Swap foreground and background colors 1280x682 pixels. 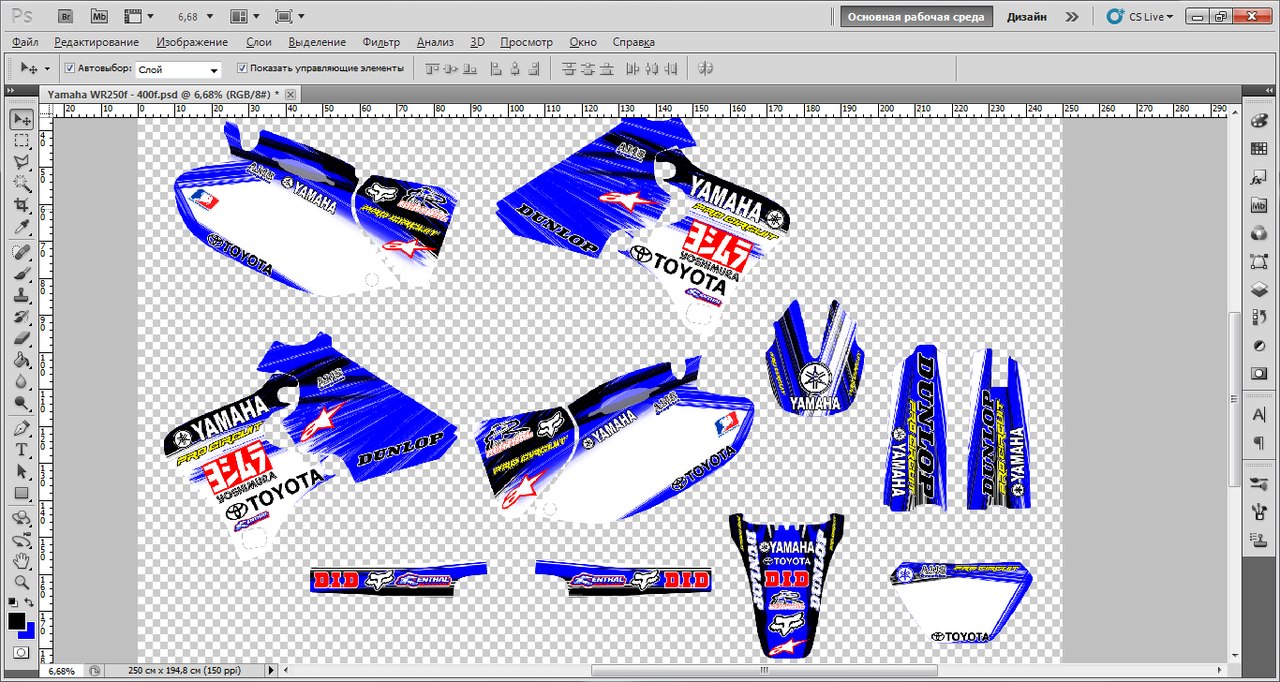[x=30, y=603]
